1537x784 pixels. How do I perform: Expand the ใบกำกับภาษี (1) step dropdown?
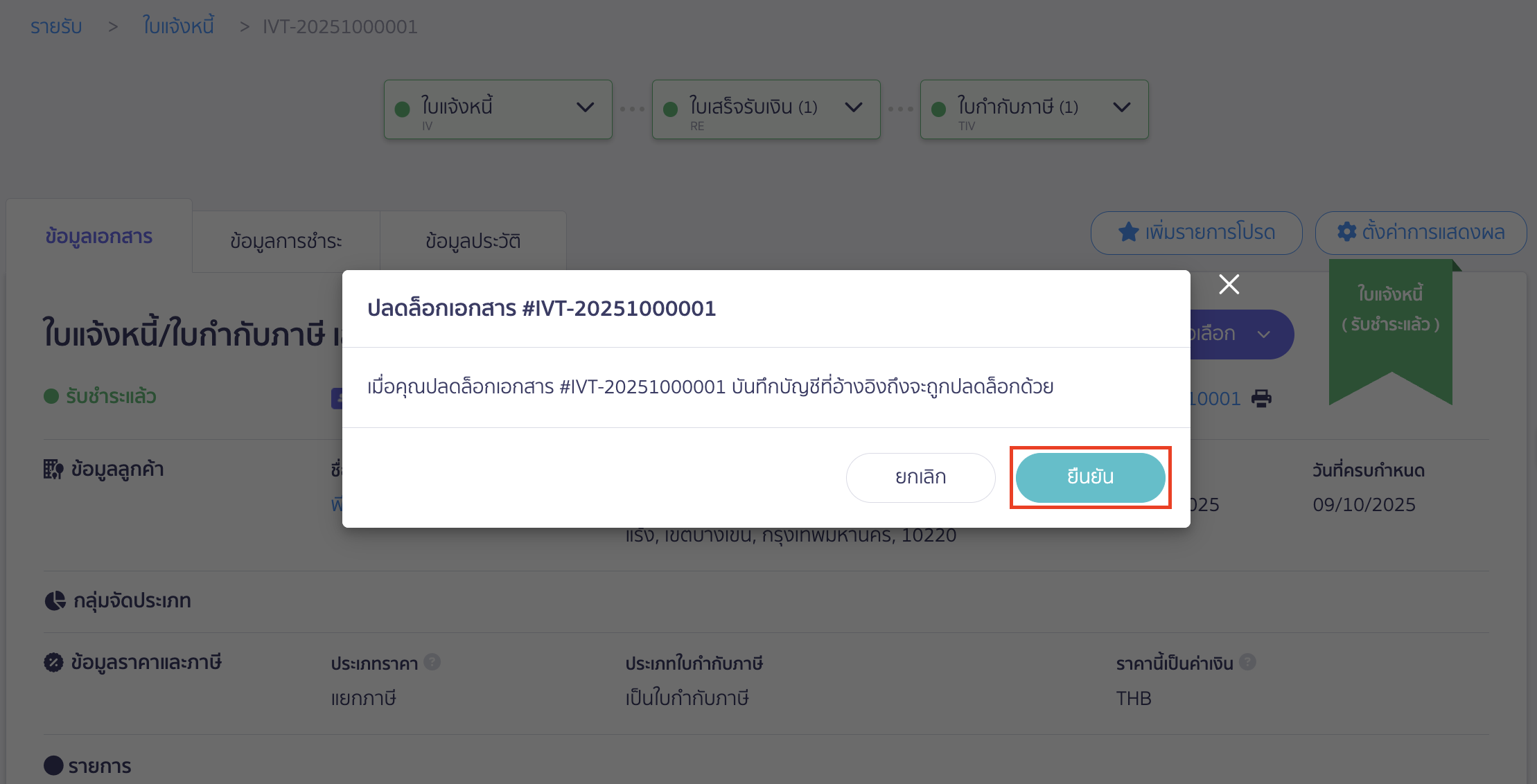(1122, 108)
